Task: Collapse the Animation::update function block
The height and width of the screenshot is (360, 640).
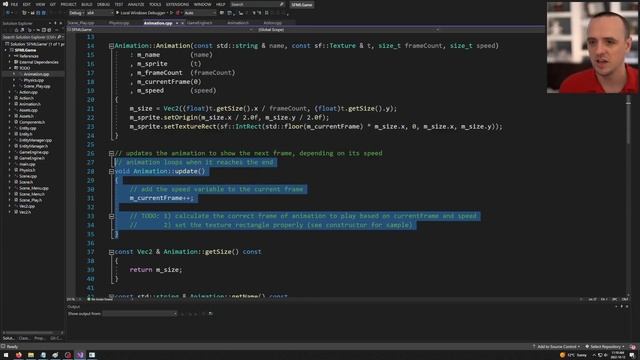Action: click(x=111, y=171)
